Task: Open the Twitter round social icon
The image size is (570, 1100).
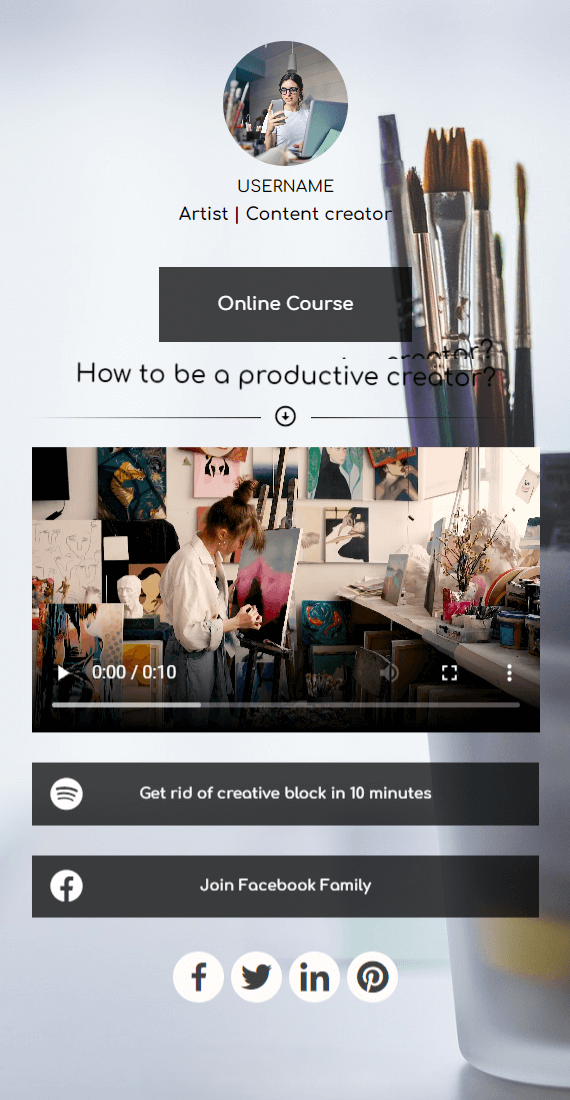Action: [257, 977]
